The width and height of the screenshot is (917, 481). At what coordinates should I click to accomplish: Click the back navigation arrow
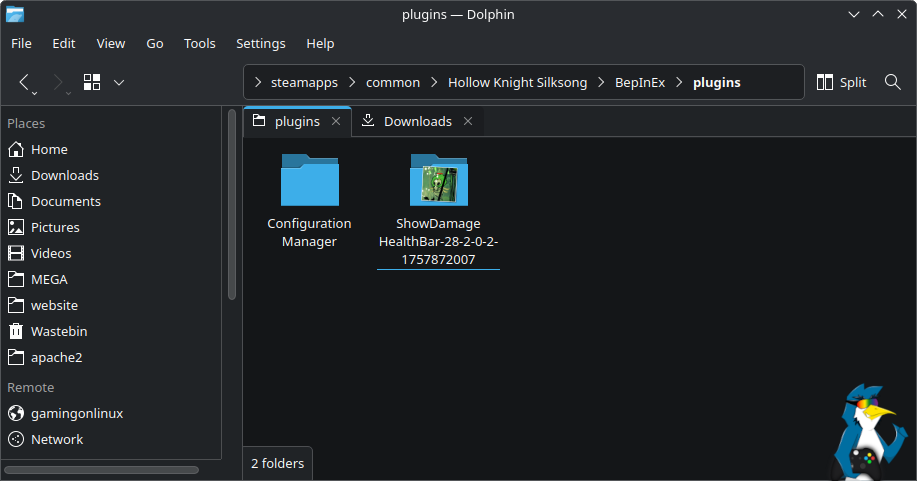(x=25, y=82)
